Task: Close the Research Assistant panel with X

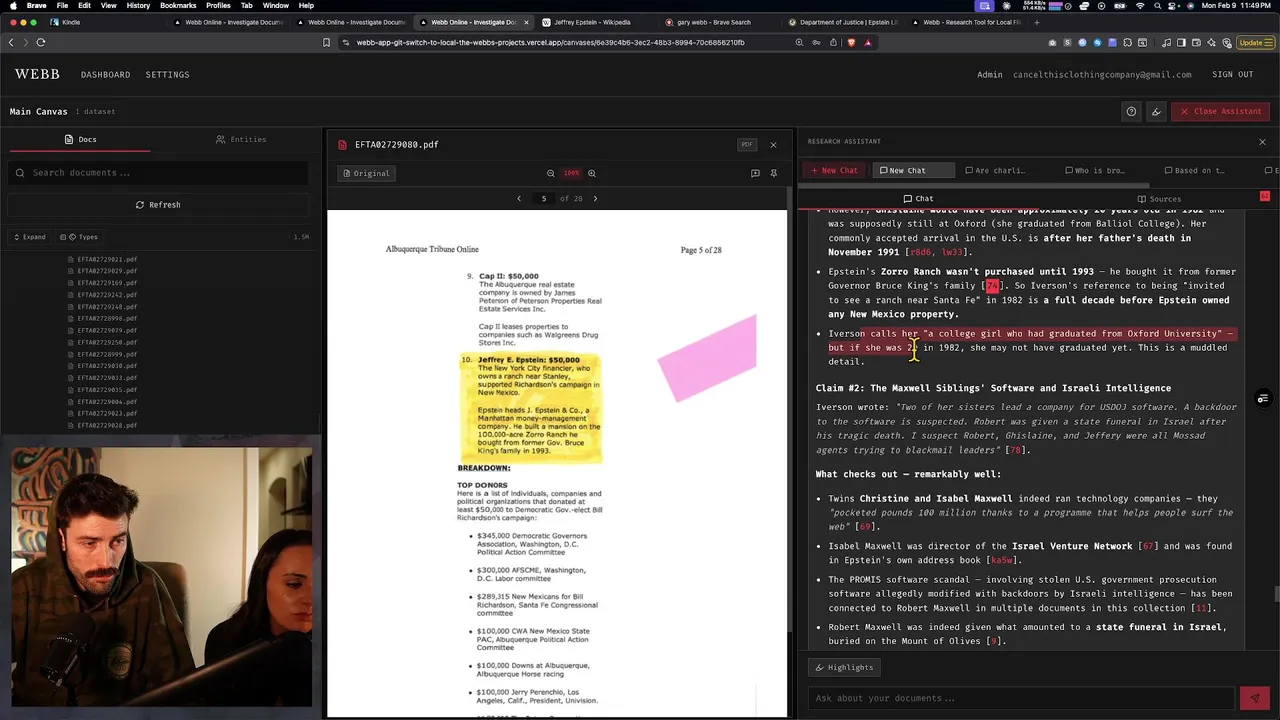Action: click(1262, 141)
